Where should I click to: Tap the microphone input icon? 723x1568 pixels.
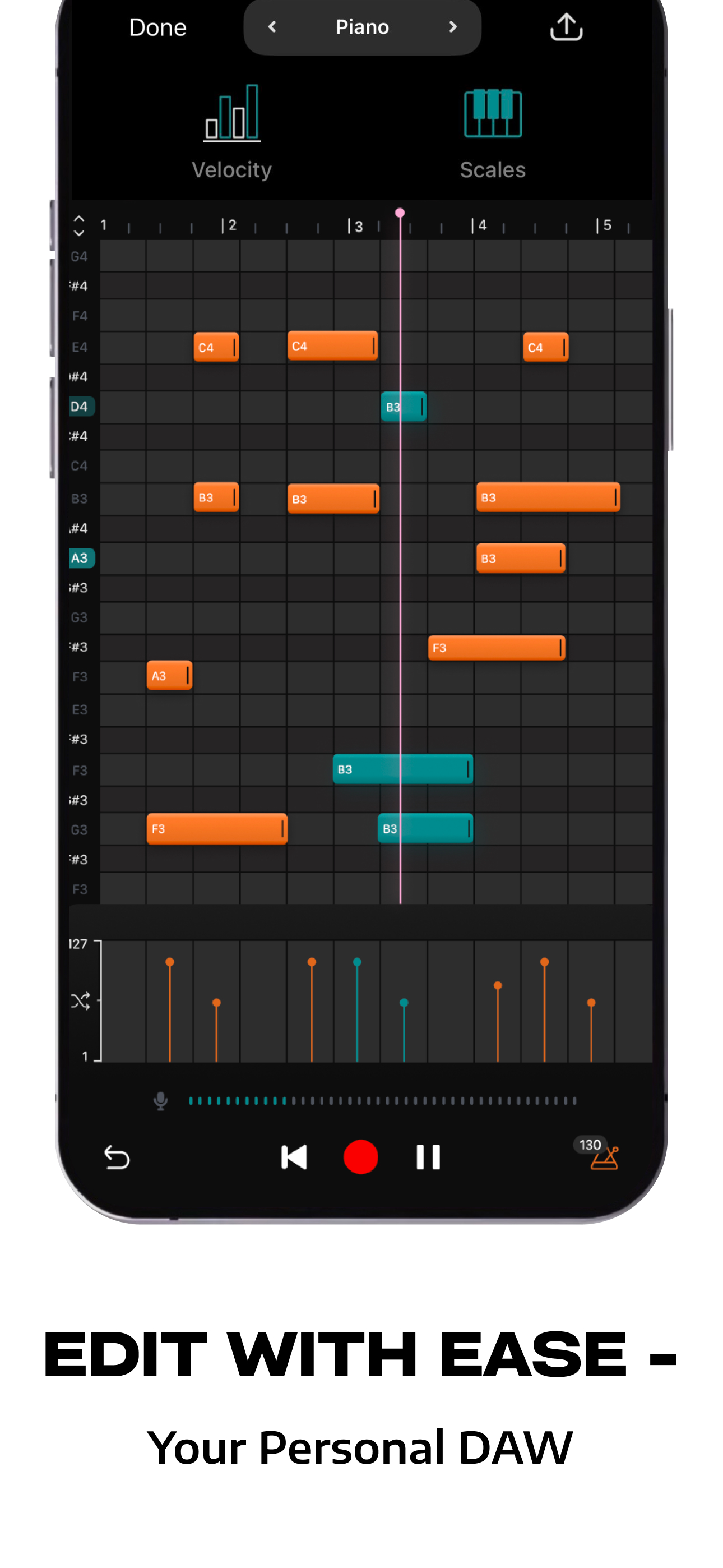[x=161, y=1101]
